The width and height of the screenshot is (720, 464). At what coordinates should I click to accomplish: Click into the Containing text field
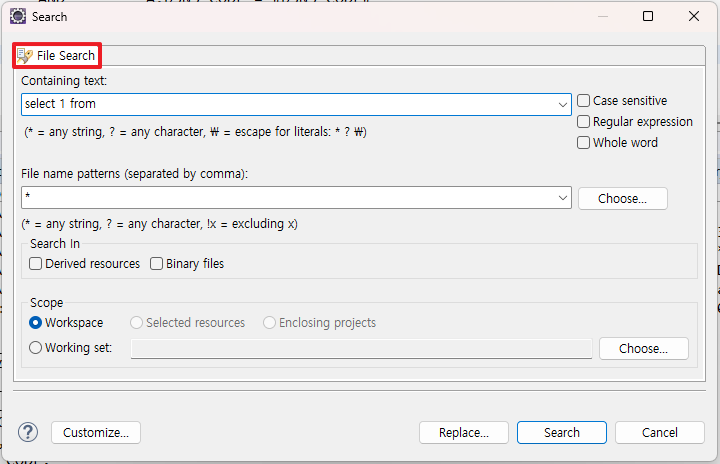pyautogui.click(x=290, y=104)
